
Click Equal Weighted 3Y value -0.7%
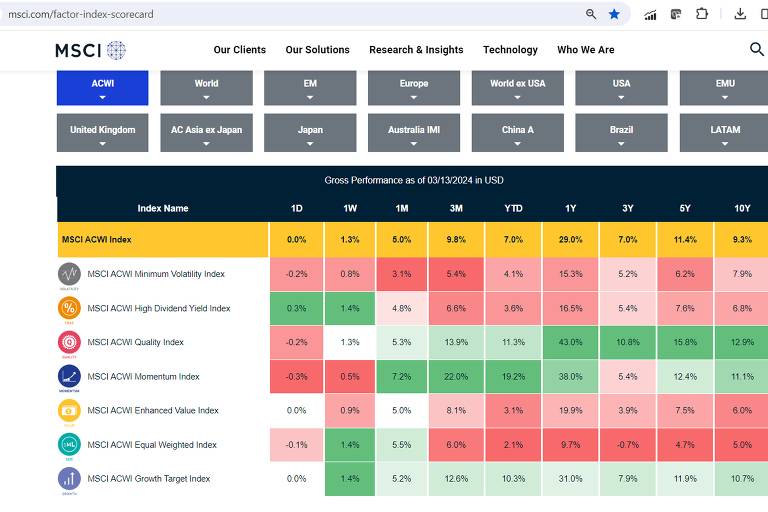click(627, 444)
